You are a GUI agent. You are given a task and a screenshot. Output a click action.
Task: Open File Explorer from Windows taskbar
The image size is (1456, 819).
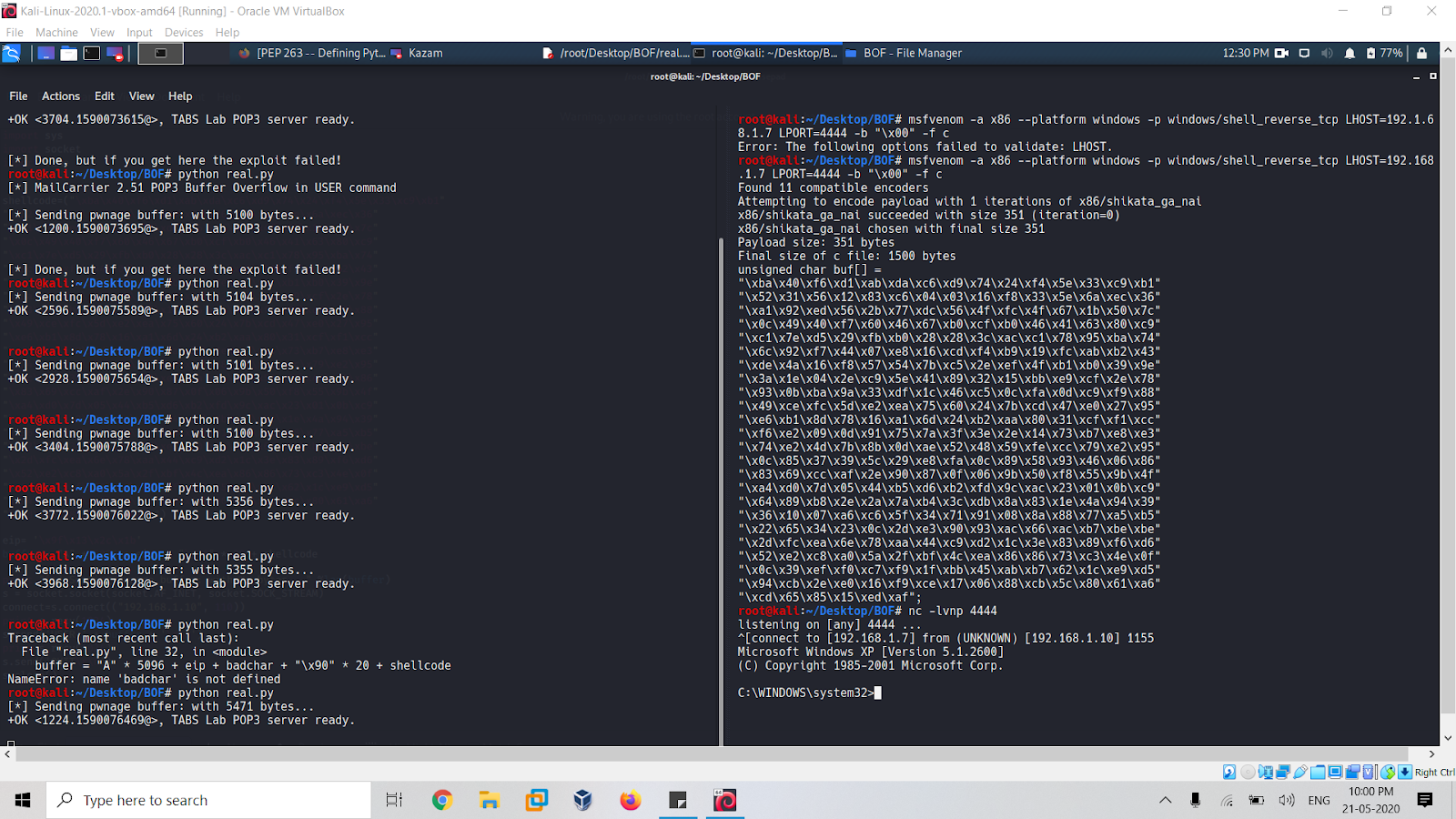click(490, 800)
